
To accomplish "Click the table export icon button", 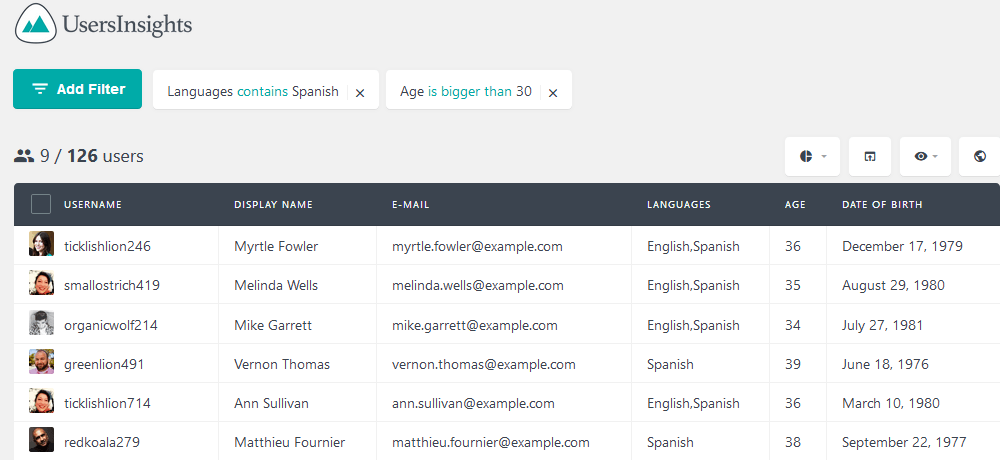I will [870, 156].
